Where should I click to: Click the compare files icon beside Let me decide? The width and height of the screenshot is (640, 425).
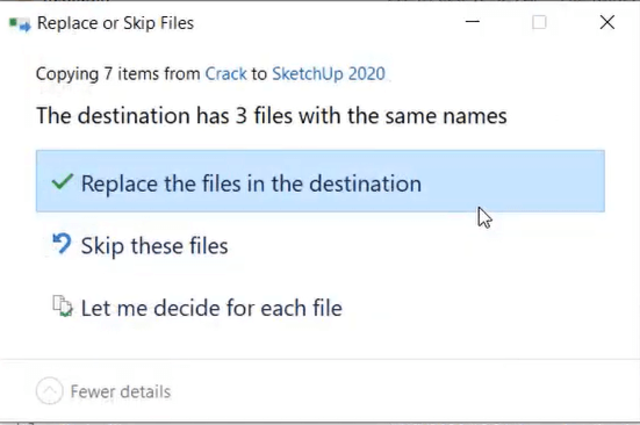pyautogui.click(x=62, y=307)
